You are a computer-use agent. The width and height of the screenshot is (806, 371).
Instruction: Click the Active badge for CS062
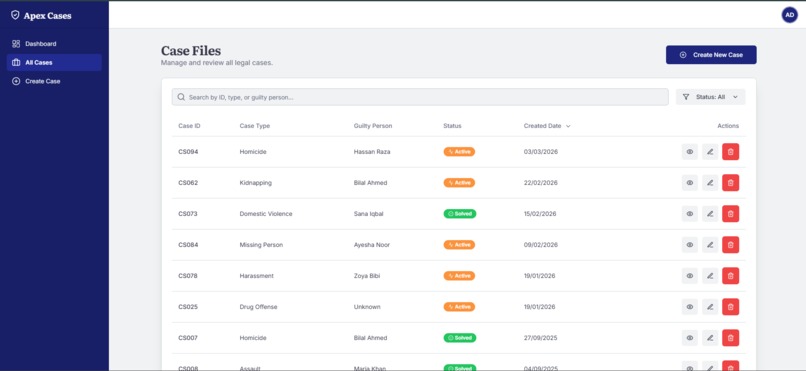(x=459, y=182)
